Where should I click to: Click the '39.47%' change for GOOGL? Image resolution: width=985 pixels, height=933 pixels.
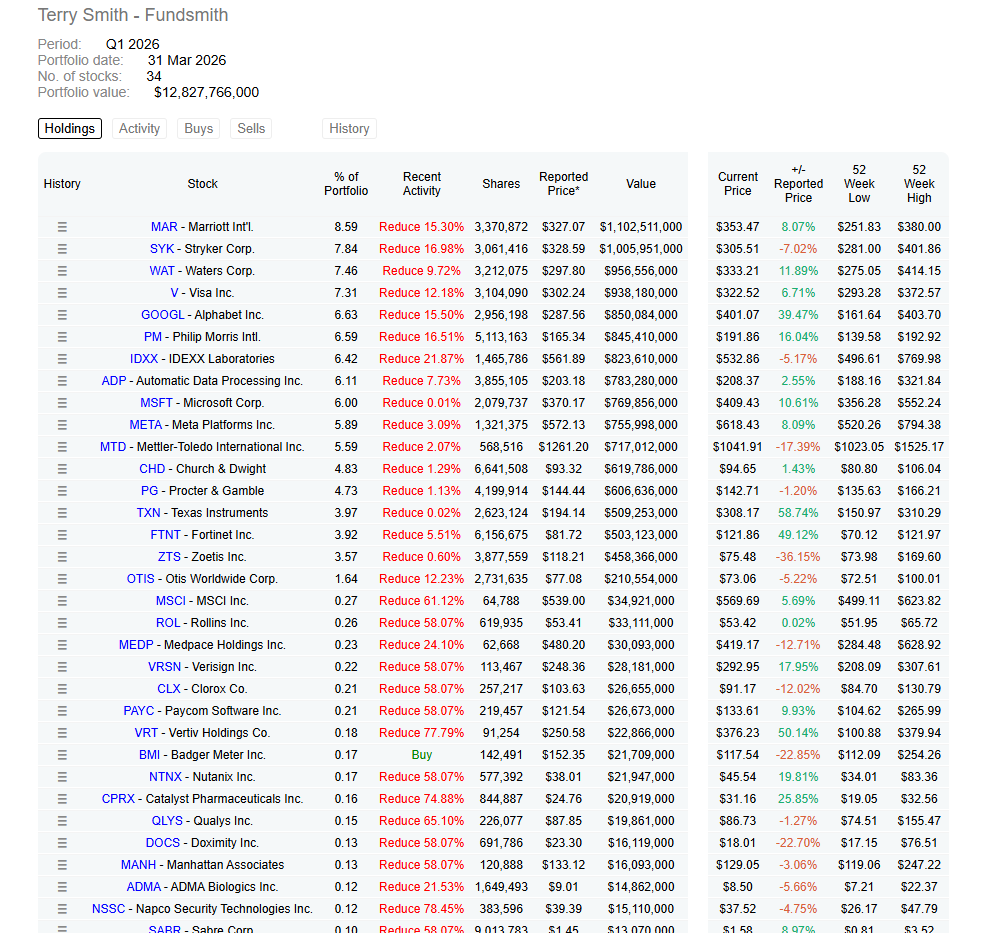[x=798, y=315]
